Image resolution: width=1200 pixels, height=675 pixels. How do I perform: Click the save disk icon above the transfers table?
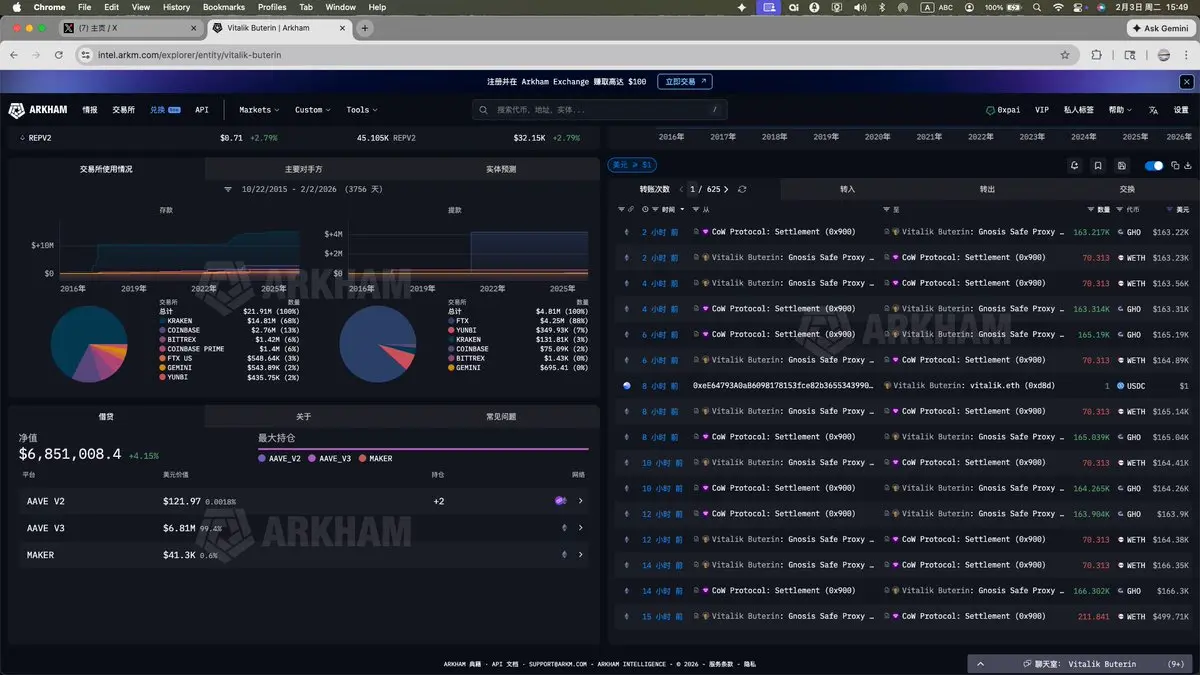coord(1122,166)
